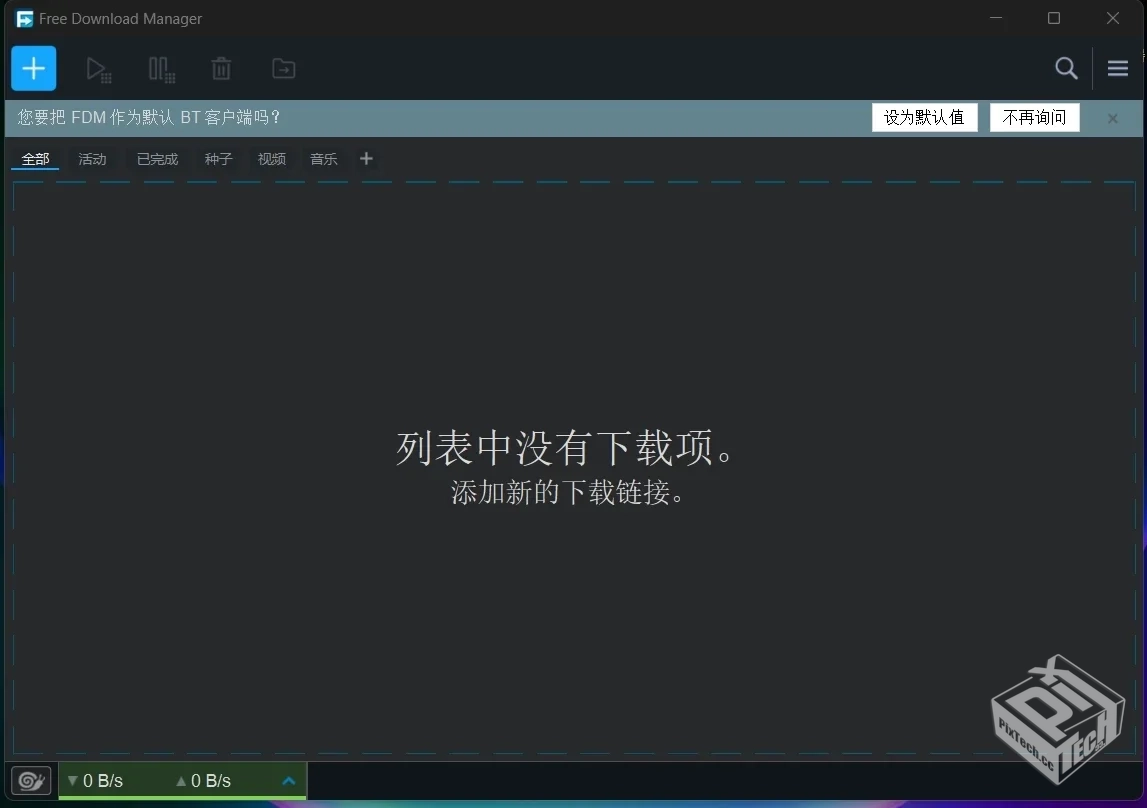1147x808 pixels.
Task: Open the 已完成 downloads tab
Action: [156, 159]
